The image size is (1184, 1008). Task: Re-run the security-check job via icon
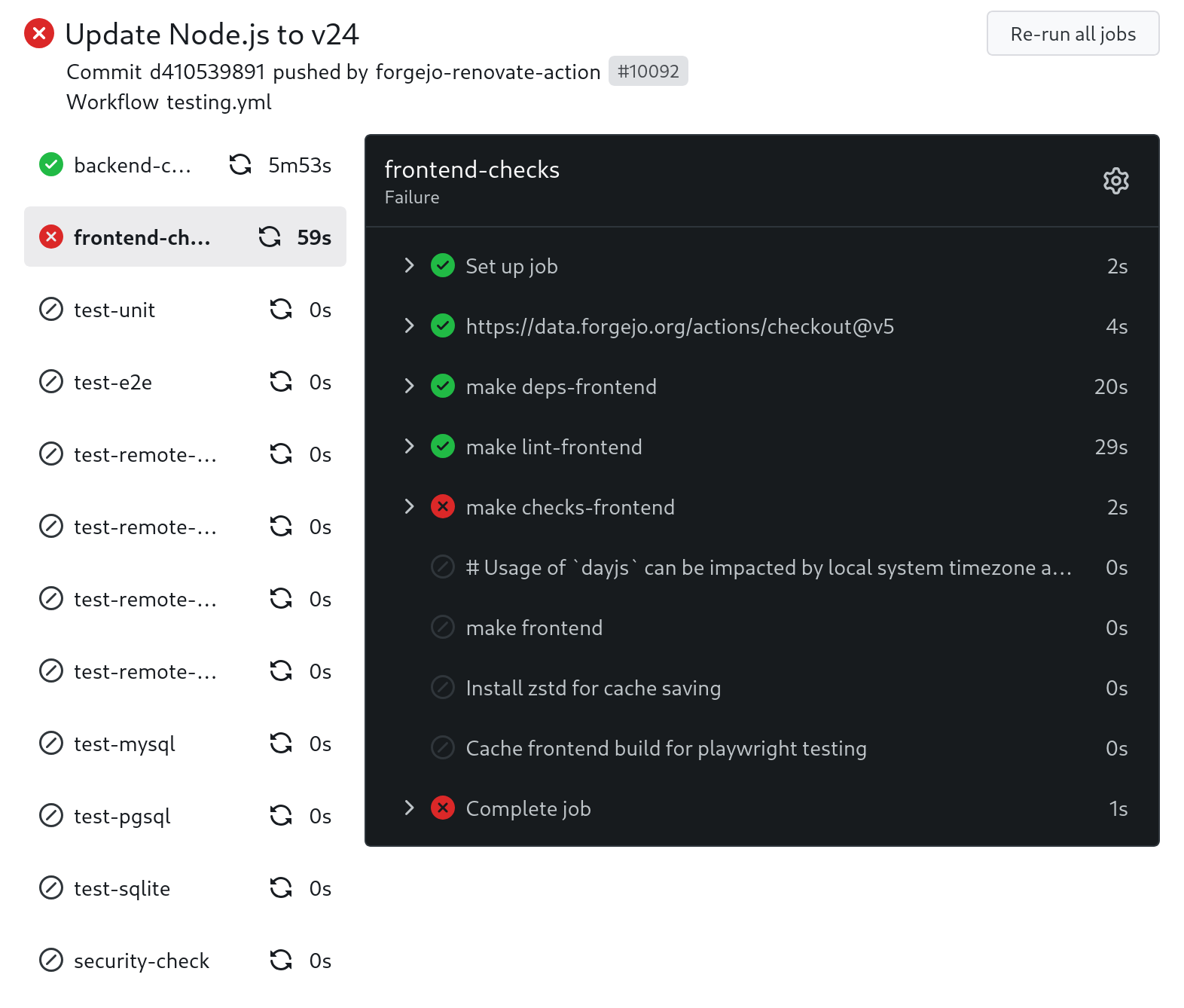(x=281, y=960)
